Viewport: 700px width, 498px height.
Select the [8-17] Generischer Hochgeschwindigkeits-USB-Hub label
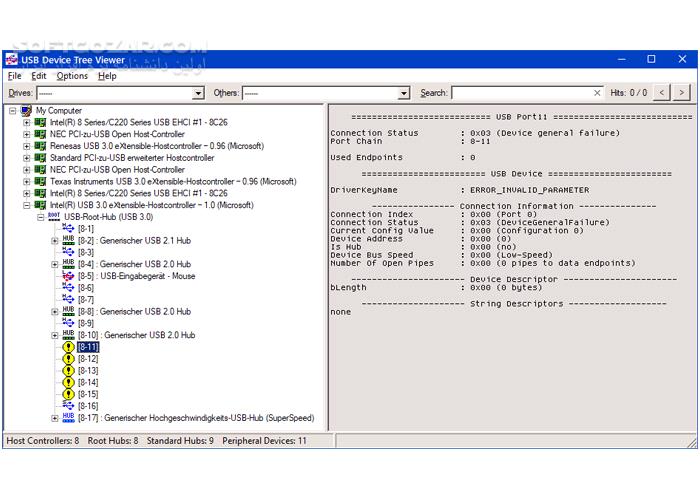(x=196, y=418)
